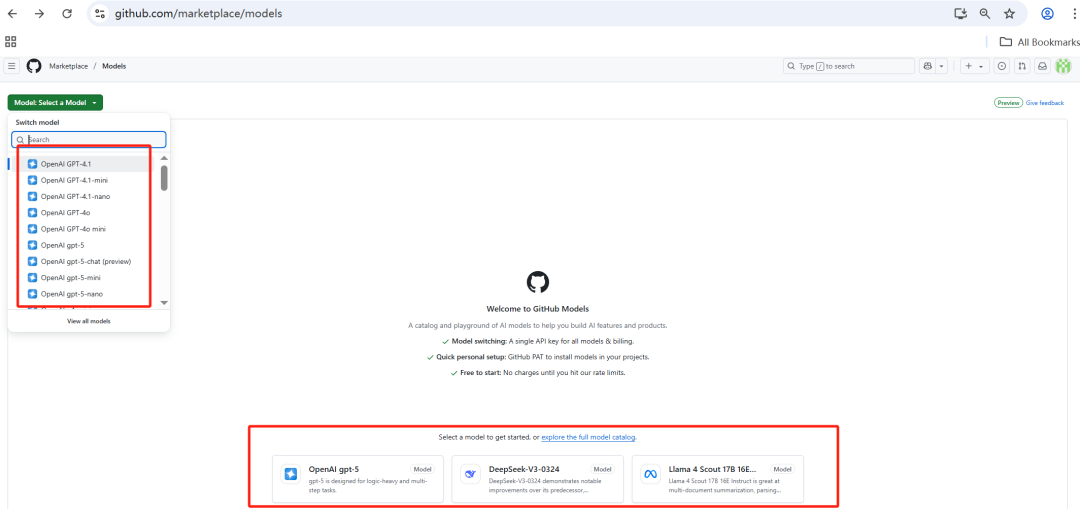Click the model list scroll up arrow
Screen dimensions: 1080x509
click(x=164, y=156)
